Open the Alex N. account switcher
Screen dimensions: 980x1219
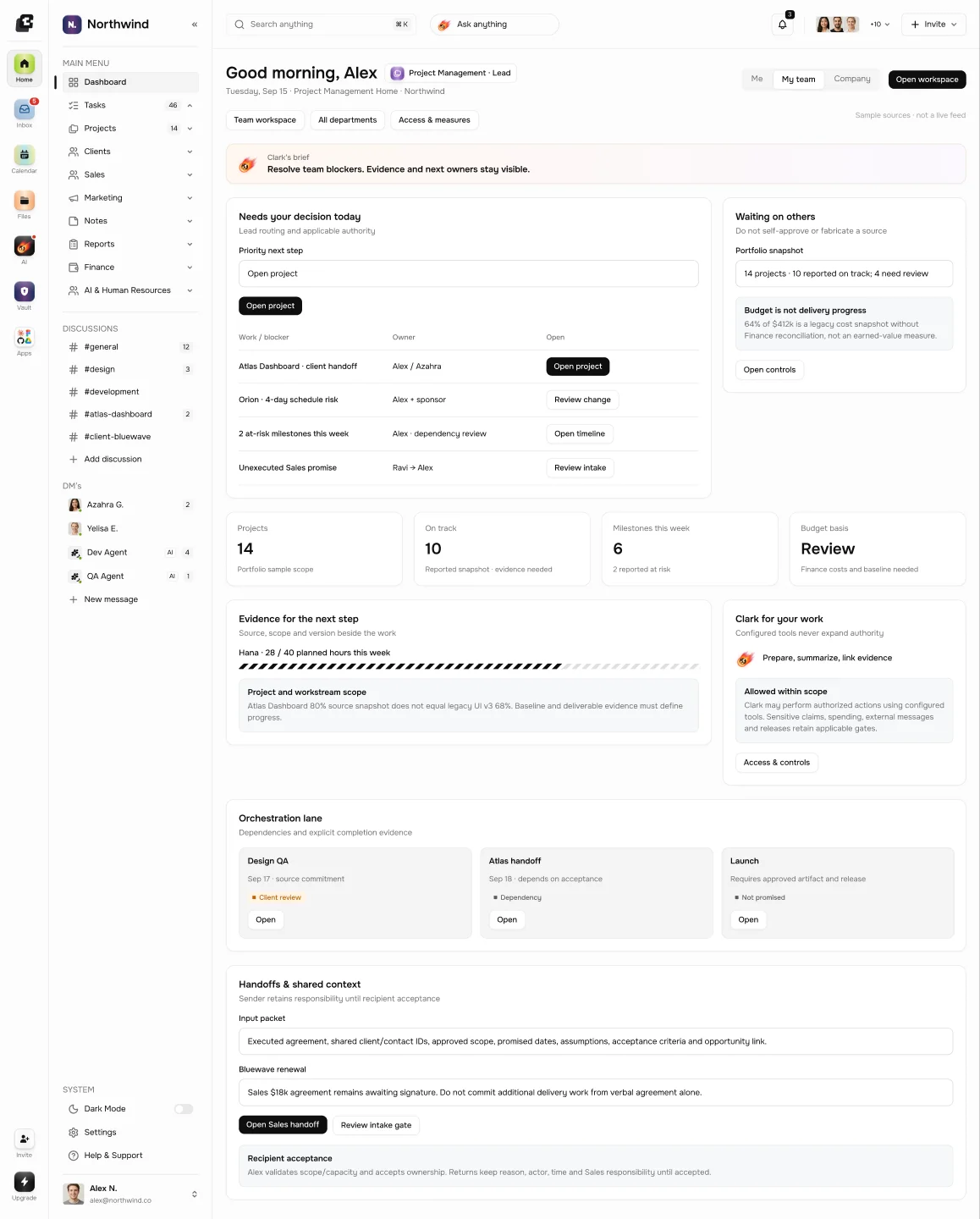point(130,1194)
